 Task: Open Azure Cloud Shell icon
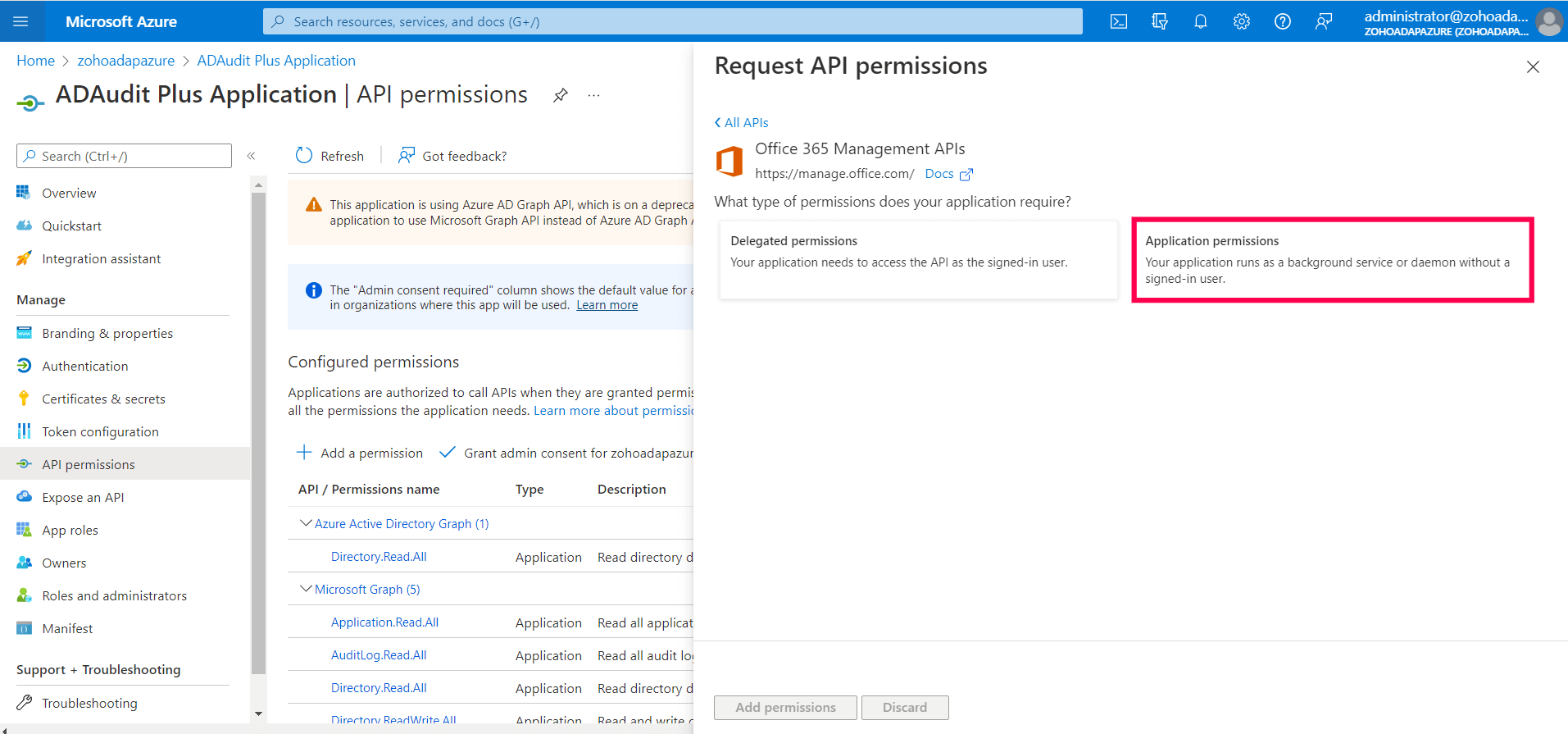click(1119, 22)
